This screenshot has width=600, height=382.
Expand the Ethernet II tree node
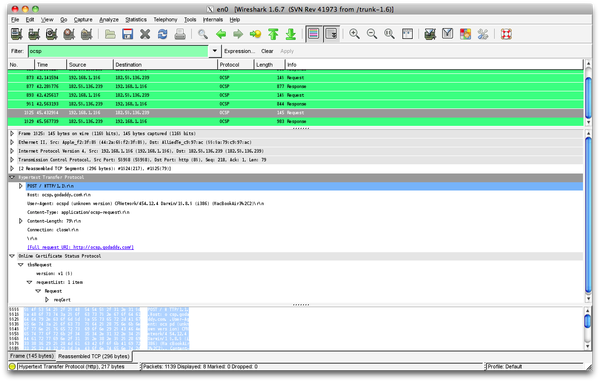pyautogui.click(x=12, y=142)
